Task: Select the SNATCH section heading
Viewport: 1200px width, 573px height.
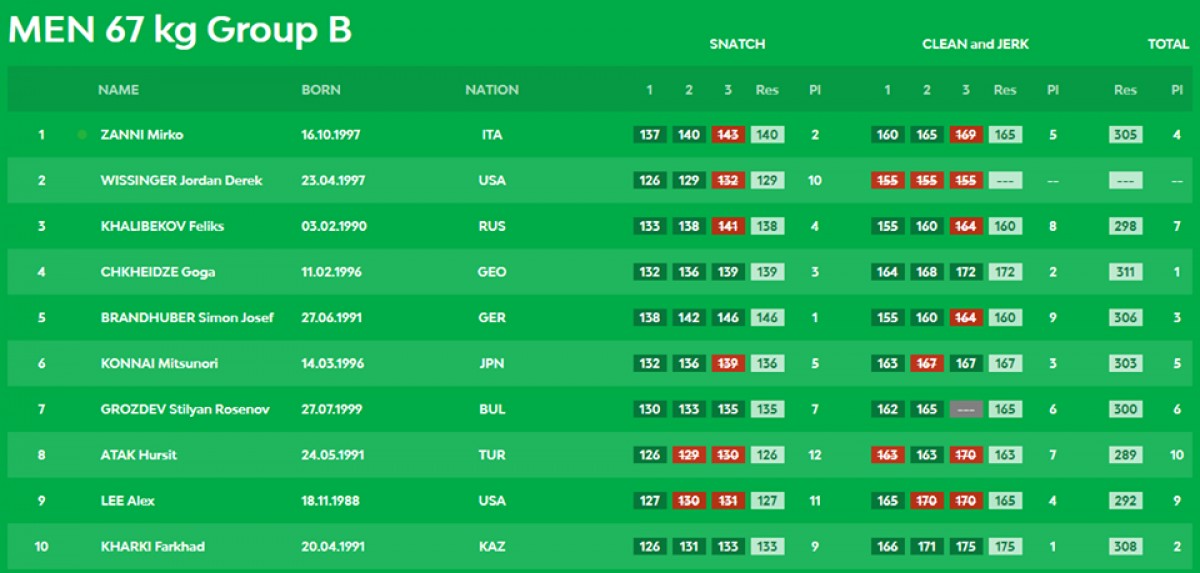Action: click(737, 44)
